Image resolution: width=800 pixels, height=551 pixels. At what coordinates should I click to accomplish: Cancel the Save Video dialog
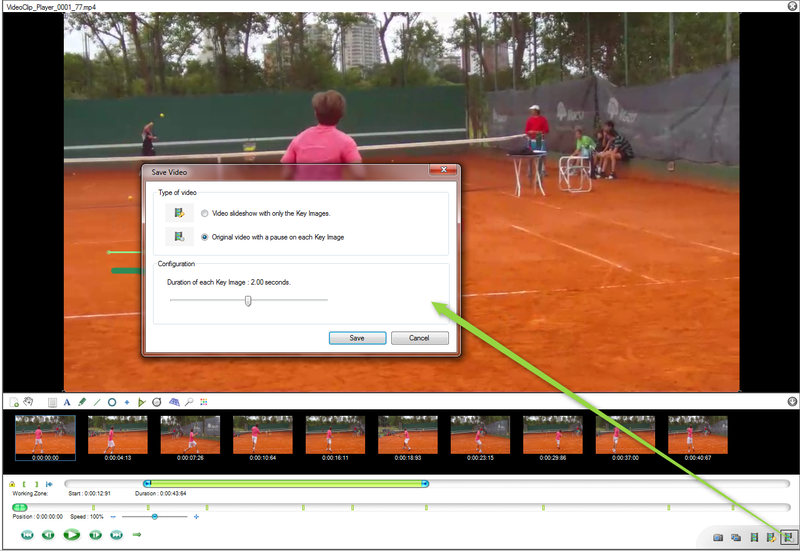419,338
